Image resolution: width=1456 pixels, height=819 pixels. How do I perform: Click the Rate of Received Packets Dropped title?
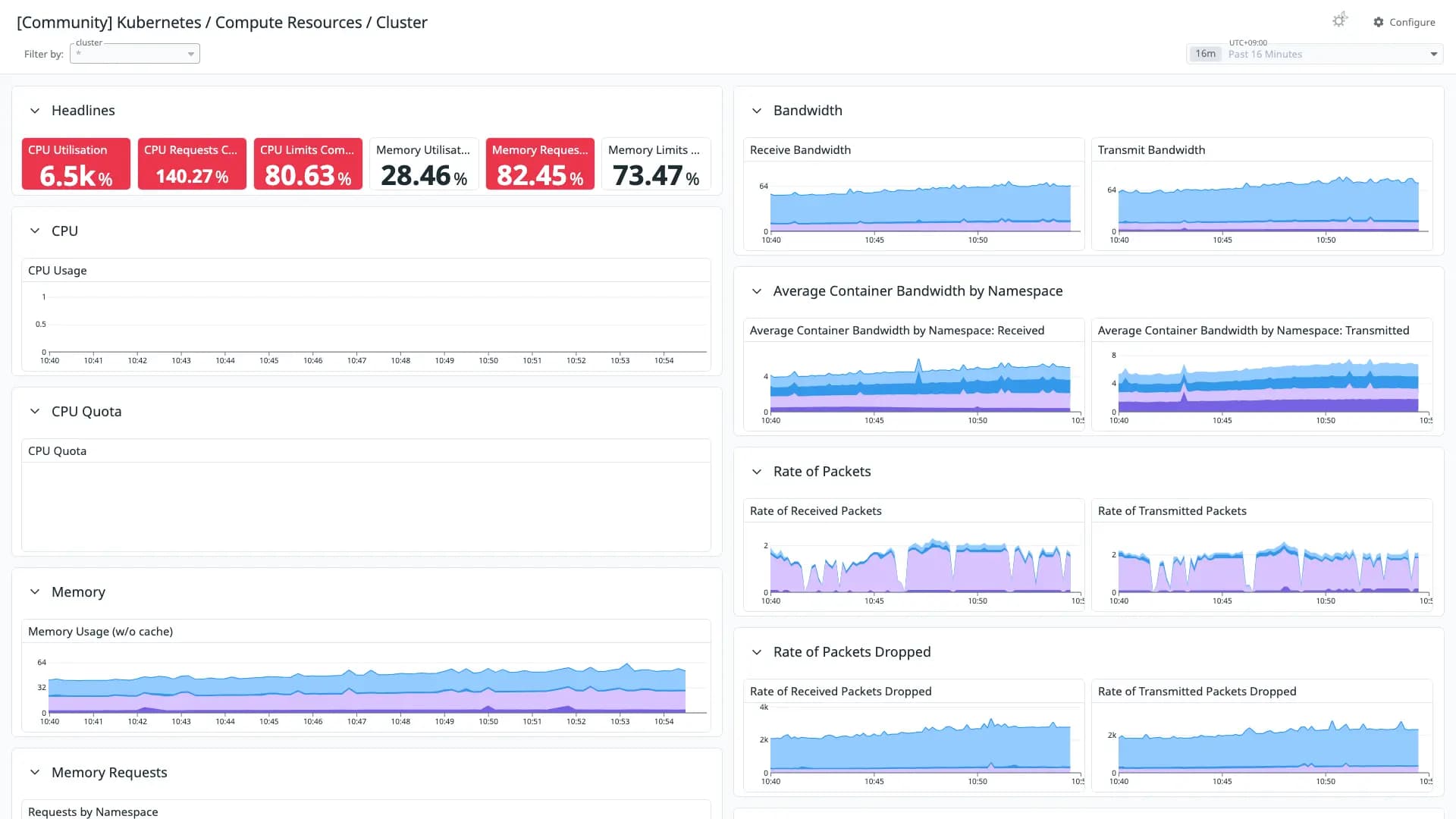pos(841,692)
